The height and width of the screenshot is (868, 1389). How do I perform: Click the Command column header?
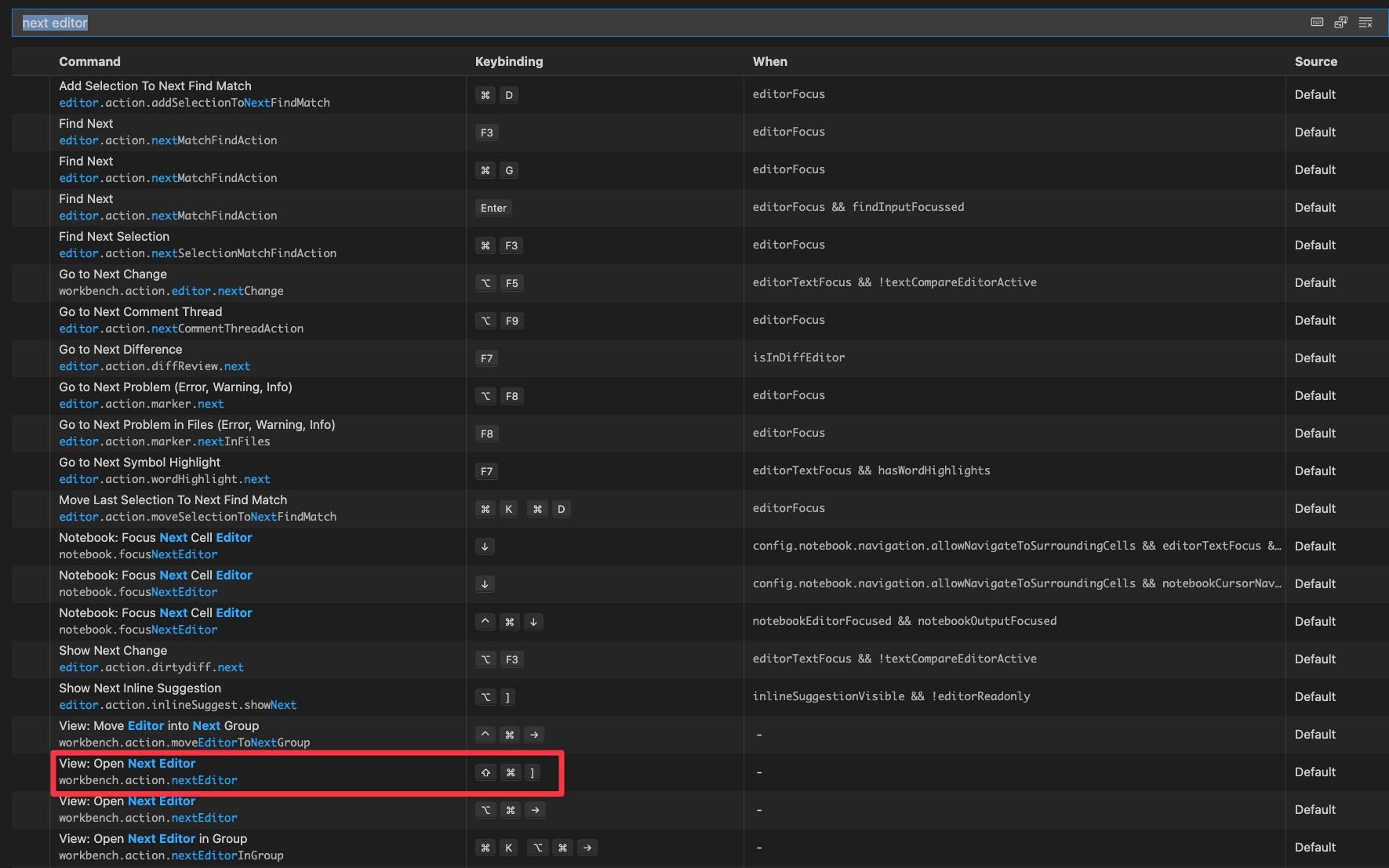89,61
